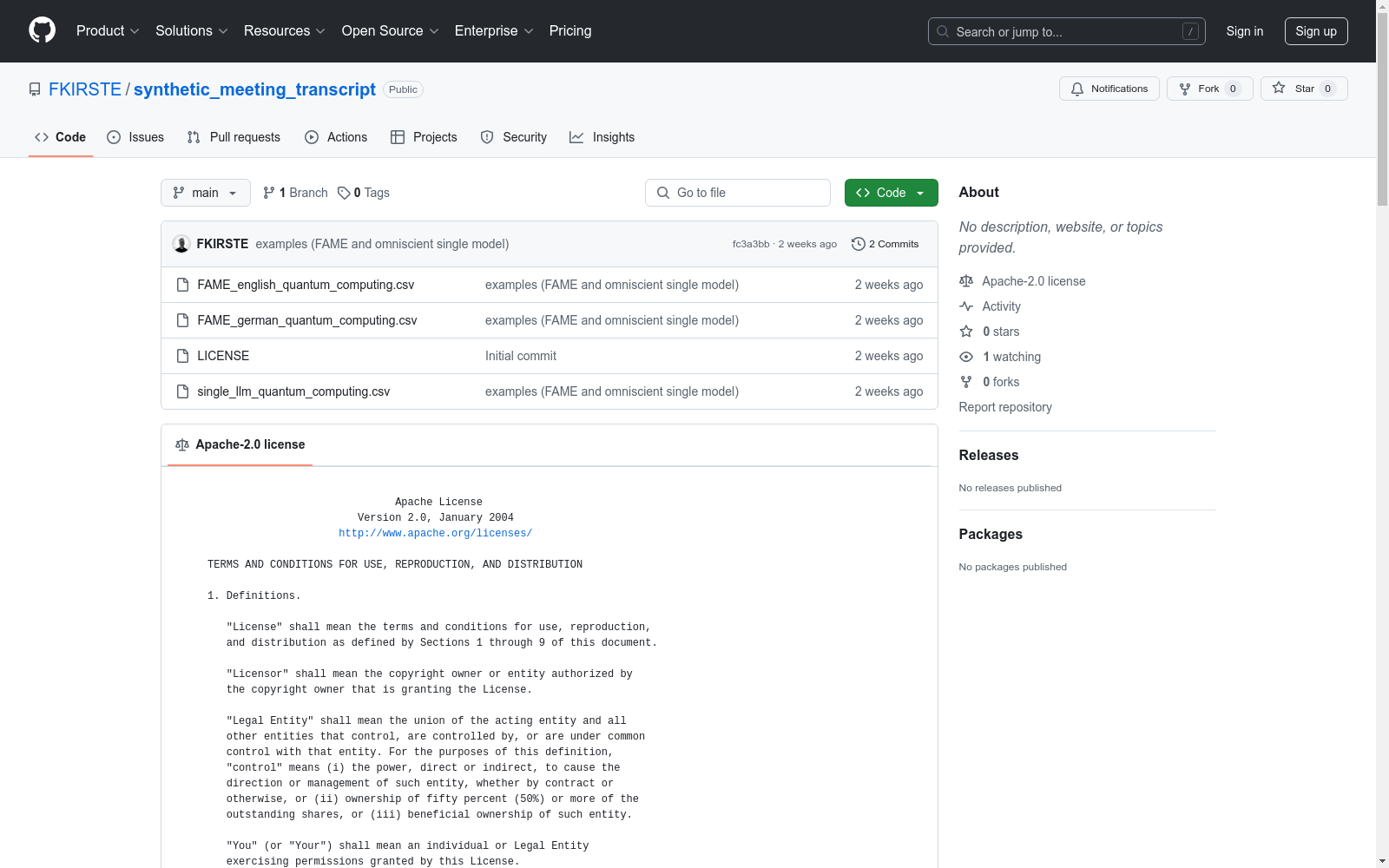The width and height of the screenshot is (1389, 868).
Task: Open the FKIRSTE owner profile link
Action: (x=85, y=89)
